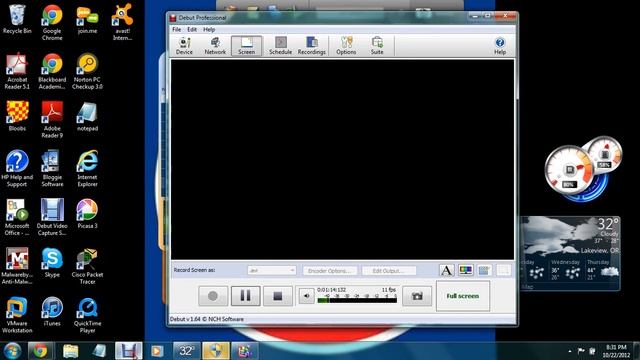This screenshot has height=360, width=640.
Task: Open Google Chrome desktop shortcut
Action: point(52,22)
